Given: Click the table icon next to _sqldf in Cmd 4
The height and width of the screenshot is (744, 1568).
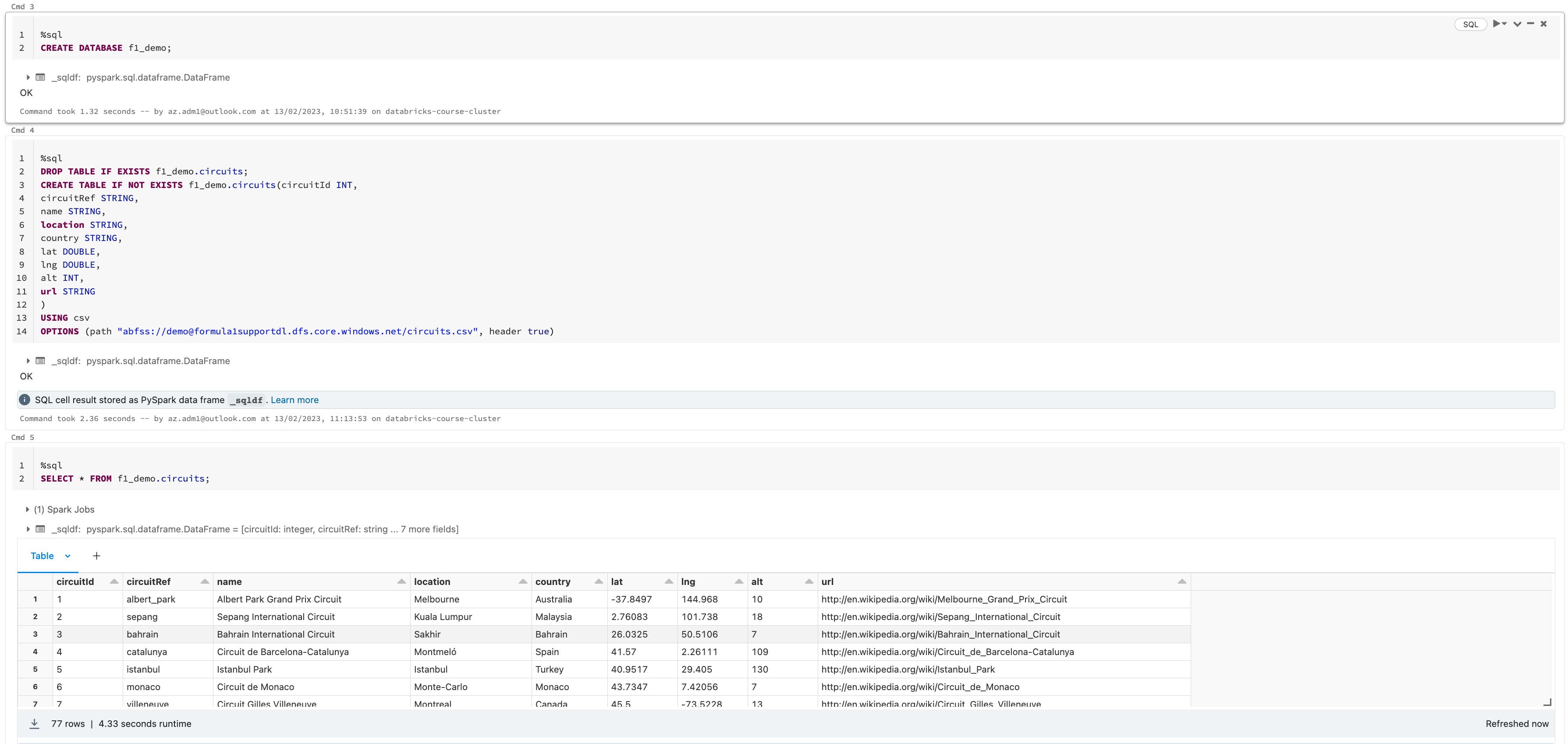Looking at the screenshot, I should [40, 361].
